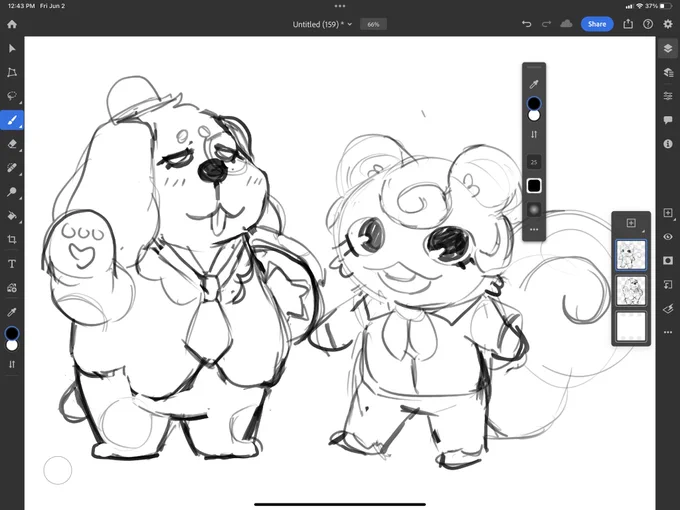The width and height of the screenshot is (680, 510).
Task: Adjust the brush size value 25
Action: point(534,162)
